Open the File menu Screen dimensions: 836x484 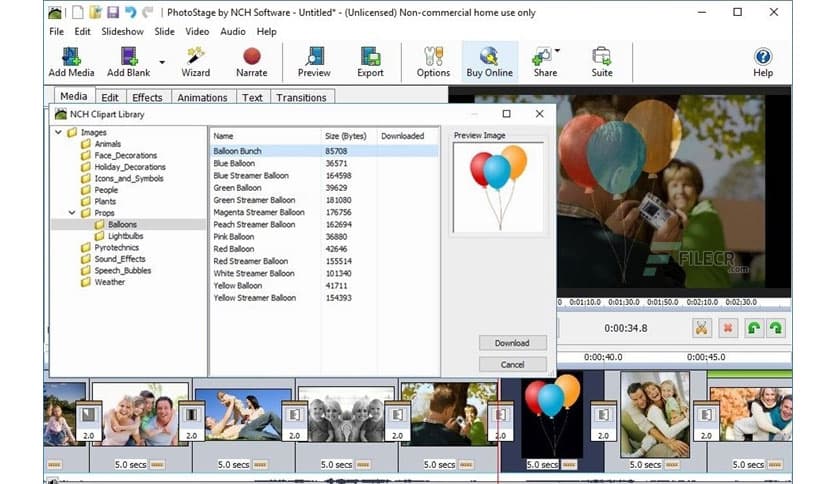[56, 31]
